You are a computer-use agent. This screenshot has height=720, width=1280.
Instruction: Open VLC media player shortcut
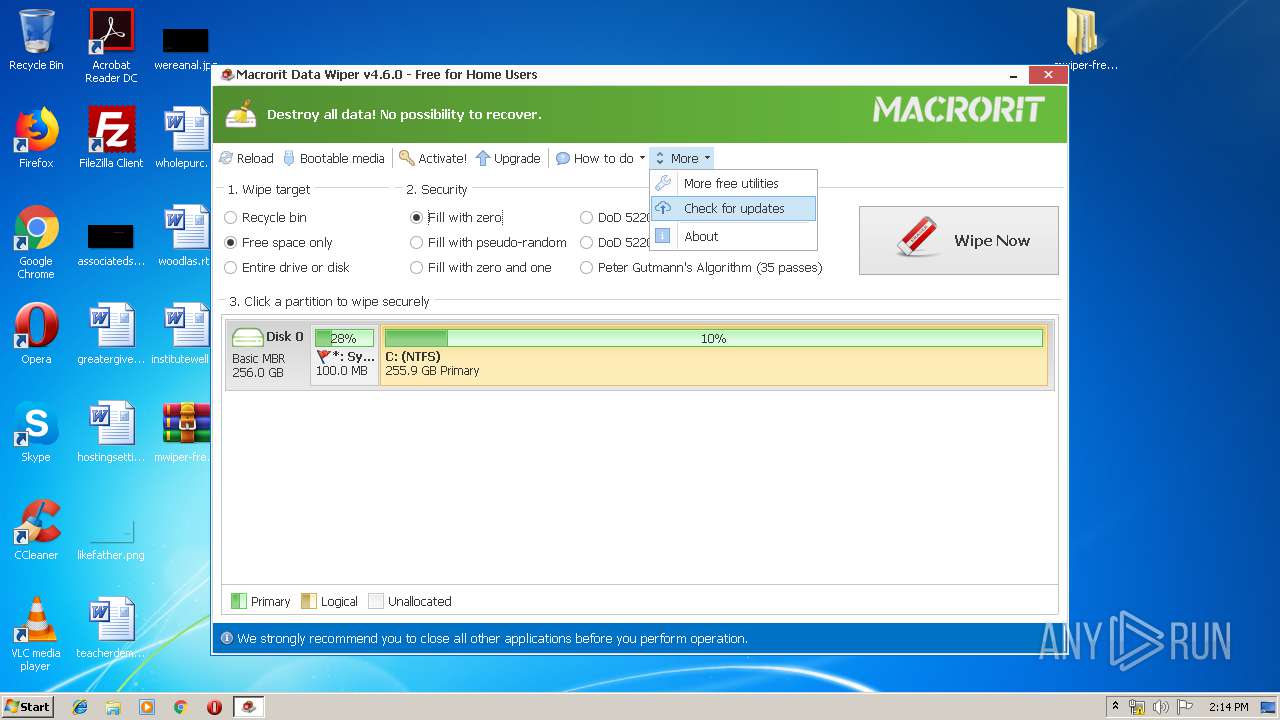point(36,634)
